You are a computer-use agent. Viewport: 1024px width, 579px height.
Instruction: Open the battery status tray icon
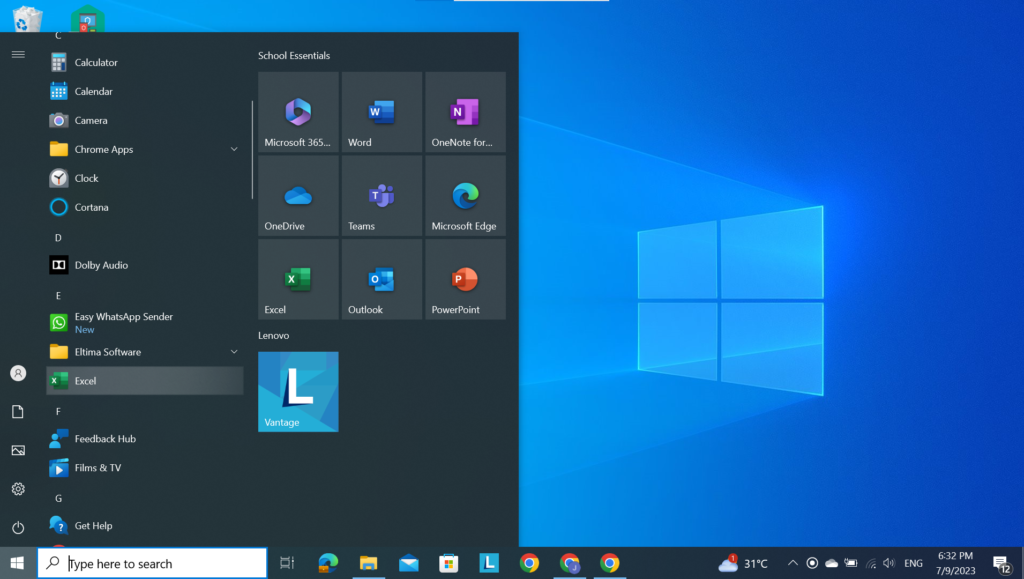[850, 563]
